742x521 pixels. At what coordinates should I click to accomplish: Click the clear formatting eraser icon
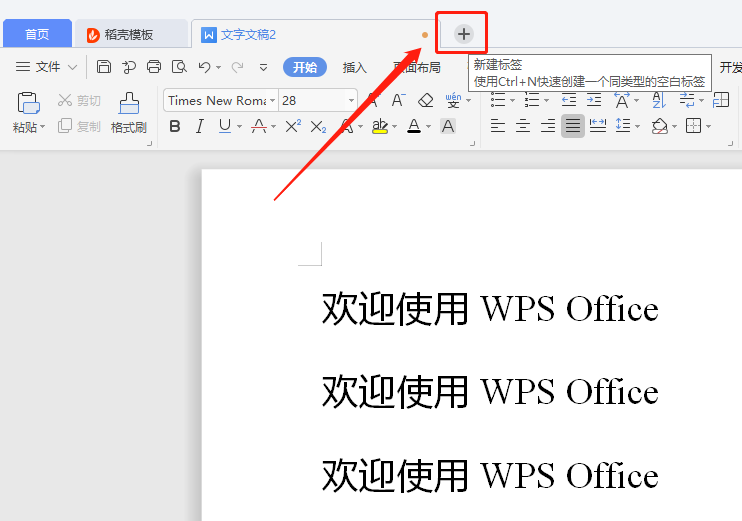pos(425,100)
